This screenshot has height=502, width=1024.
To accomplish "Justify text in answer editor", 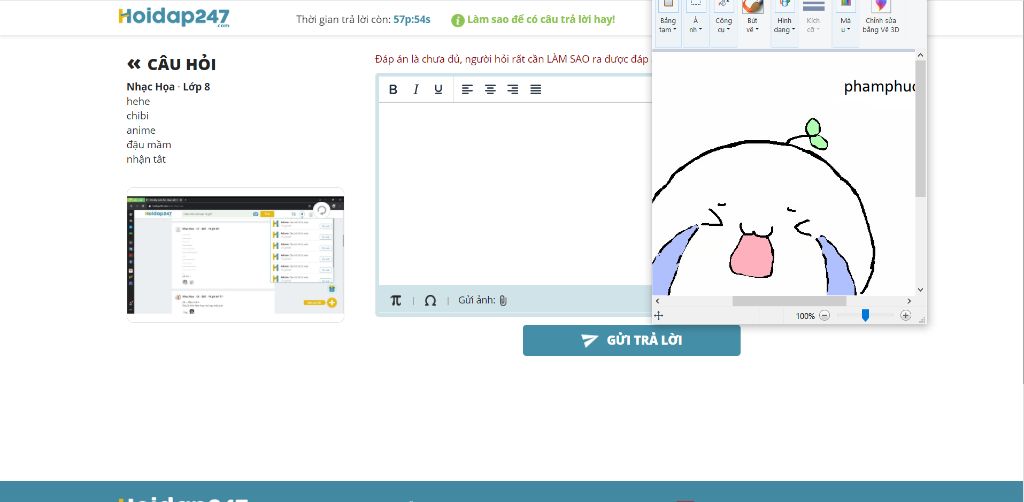I will pyautogui.click(x=536, y=89).
